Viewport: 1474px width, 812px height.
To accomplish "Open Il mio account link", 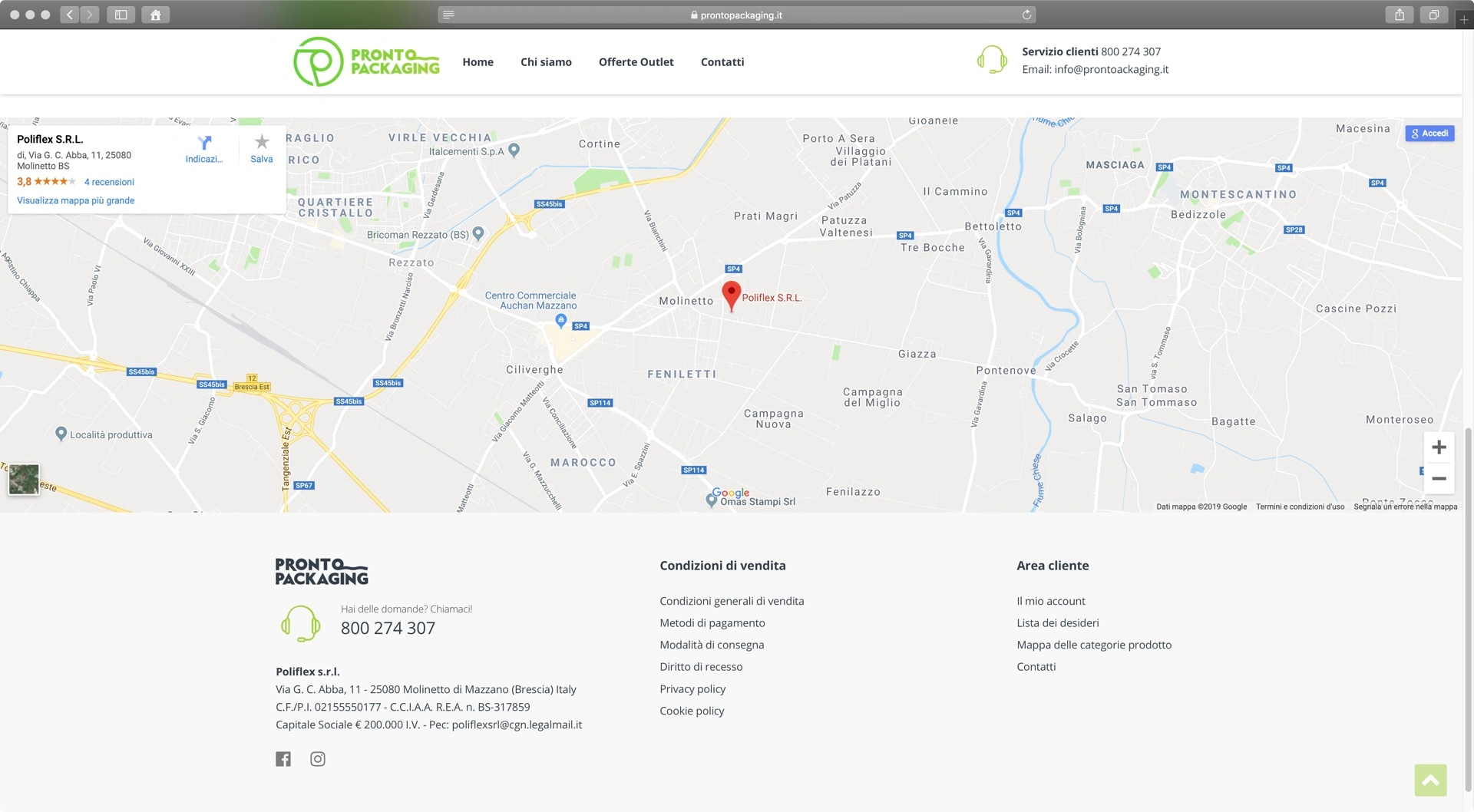I will [x=1051, y=601].
